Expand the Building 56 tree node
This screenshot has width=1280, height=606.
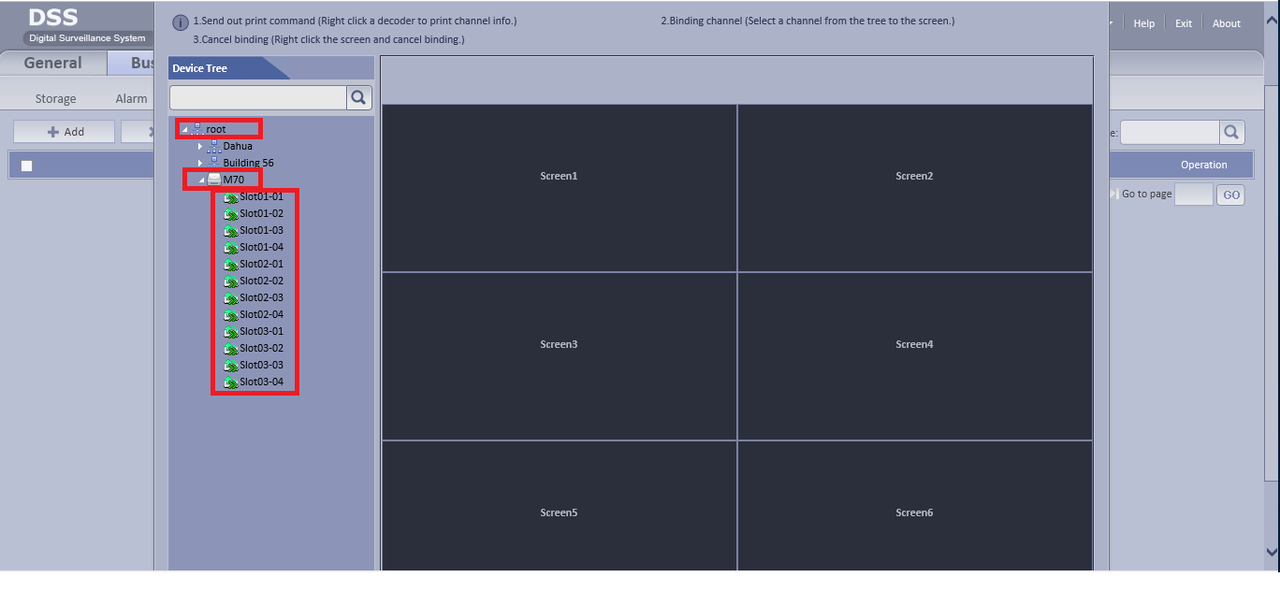pos(200,163)
